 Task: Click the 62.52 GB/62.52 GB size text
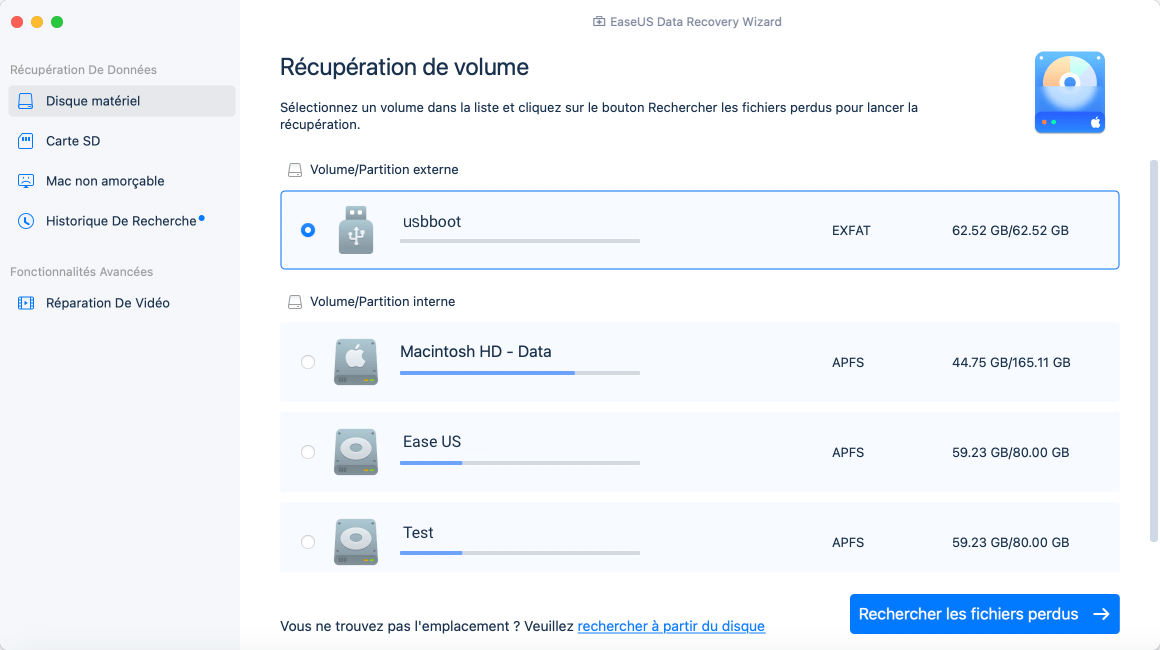click(x=1010, y=230)
